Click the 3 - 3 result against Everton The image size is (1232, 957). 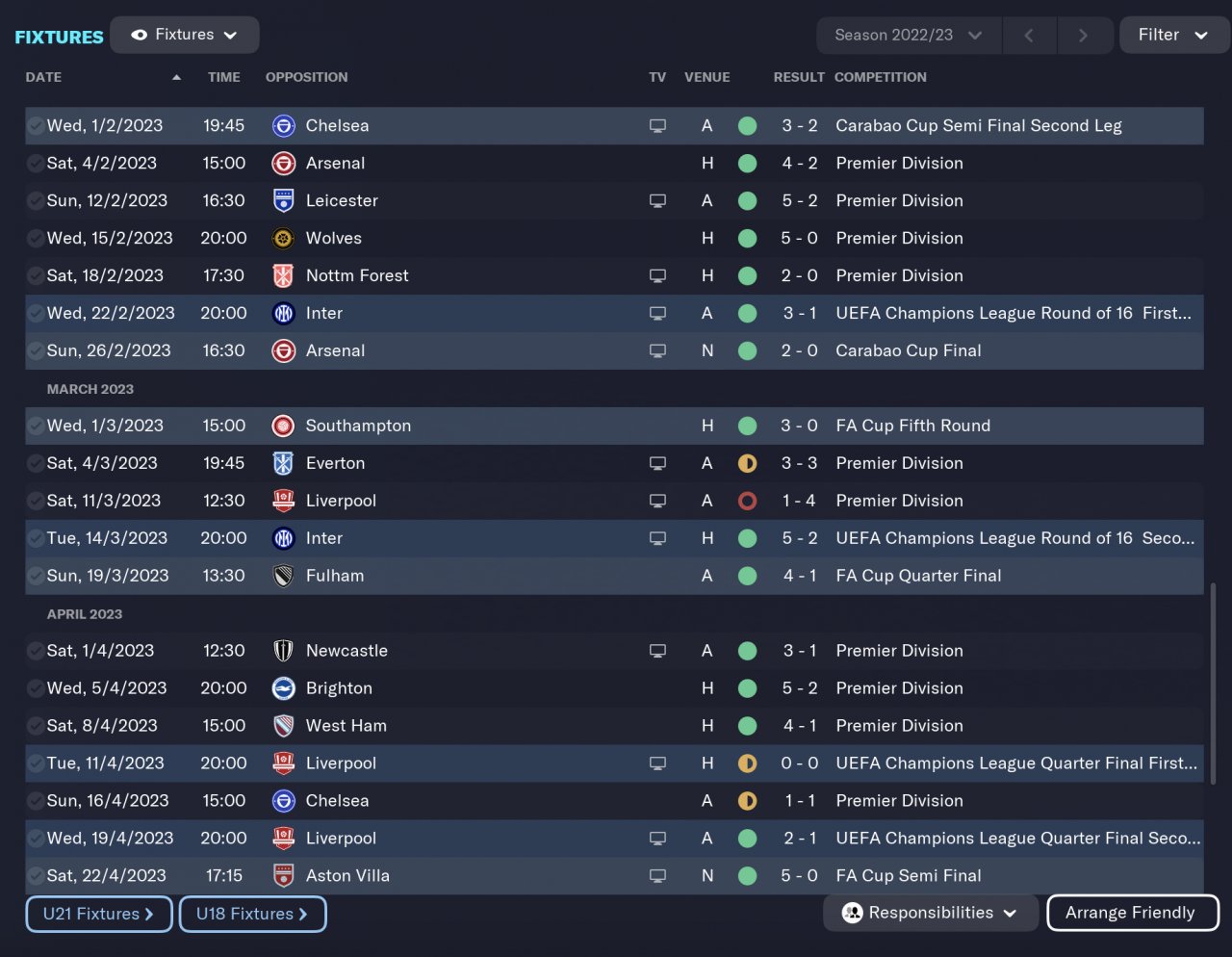(x=799, y=464)
